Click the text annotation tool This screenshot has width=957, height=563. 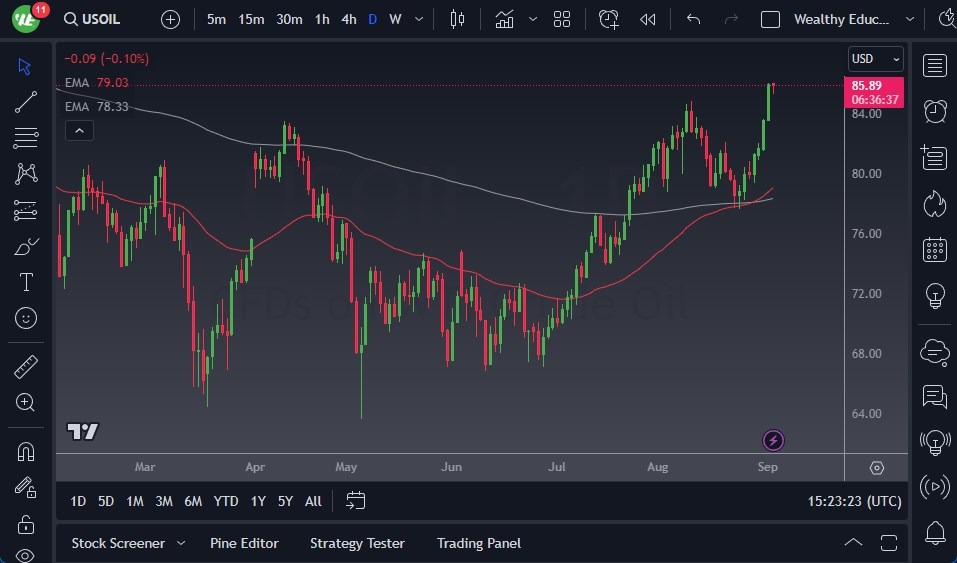point(27,282)
